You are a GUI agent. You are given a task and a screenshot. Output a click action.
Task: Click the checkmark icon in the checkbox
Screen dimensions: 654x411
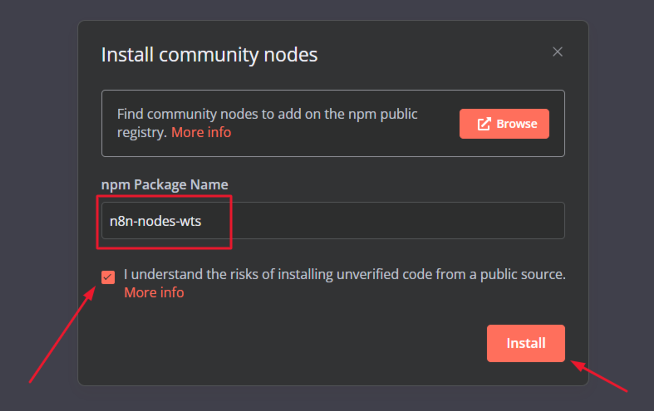tap(108, 276)
